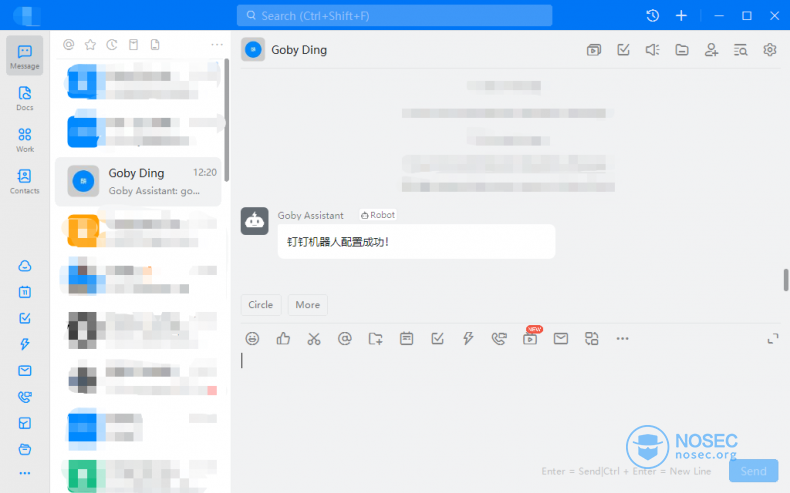Start a call from input toolbar

(x=499, y=339)
